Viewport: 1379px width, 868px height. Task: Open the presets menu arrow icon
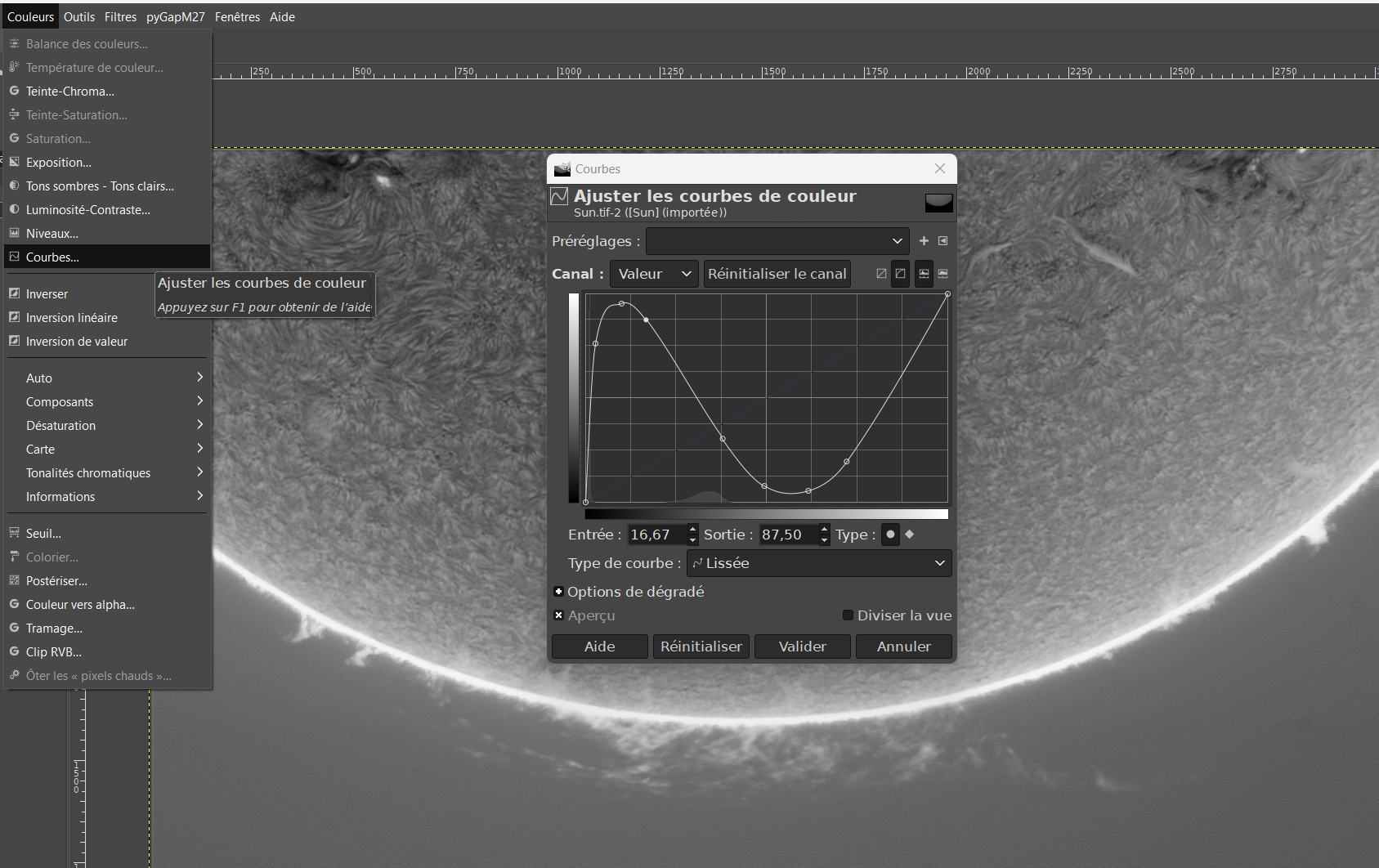942,241
